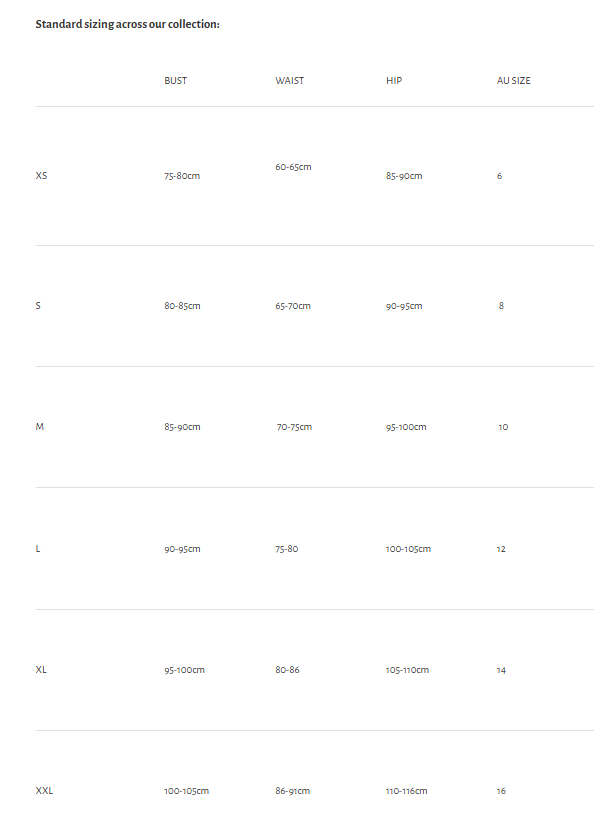Click AU size 16 cell
The width and height of the screenshot is (600, 817).
point(501,791)
